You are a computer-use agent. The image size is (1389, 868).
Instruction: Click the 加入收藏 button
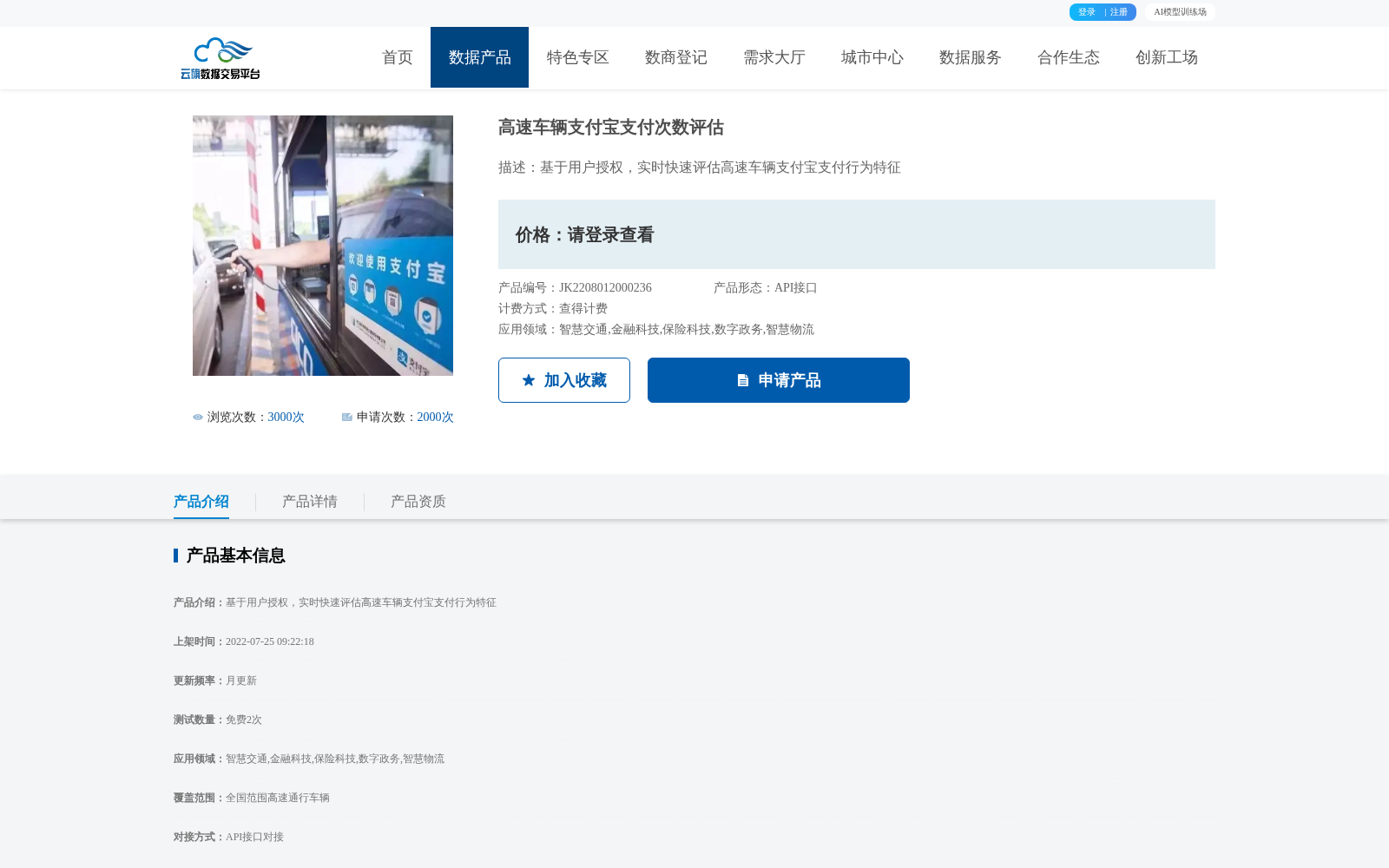pyautogui.click(x=564, y=380)
